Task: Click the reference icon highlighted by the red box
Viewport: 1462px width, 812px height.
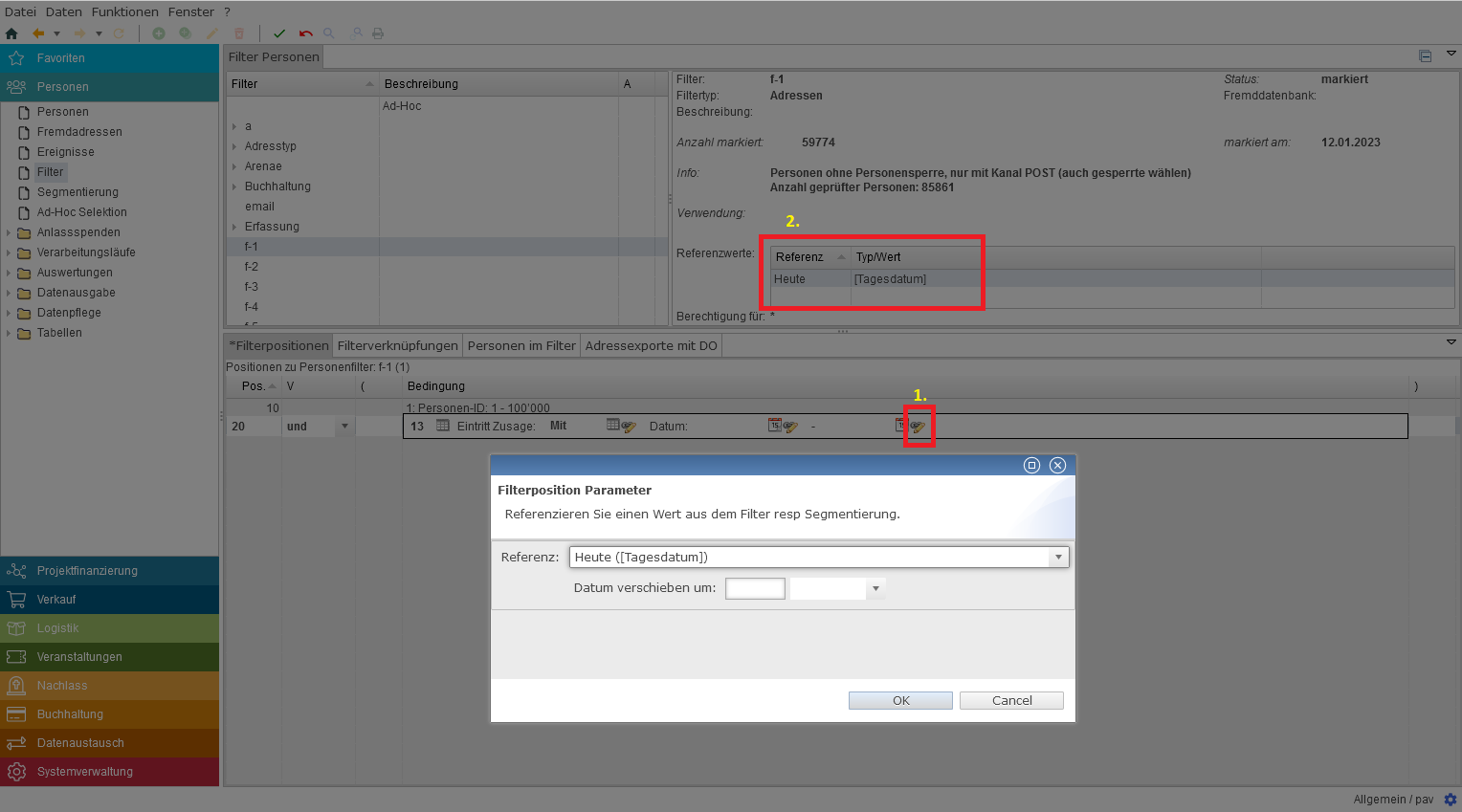Action: tap(919, 427)
